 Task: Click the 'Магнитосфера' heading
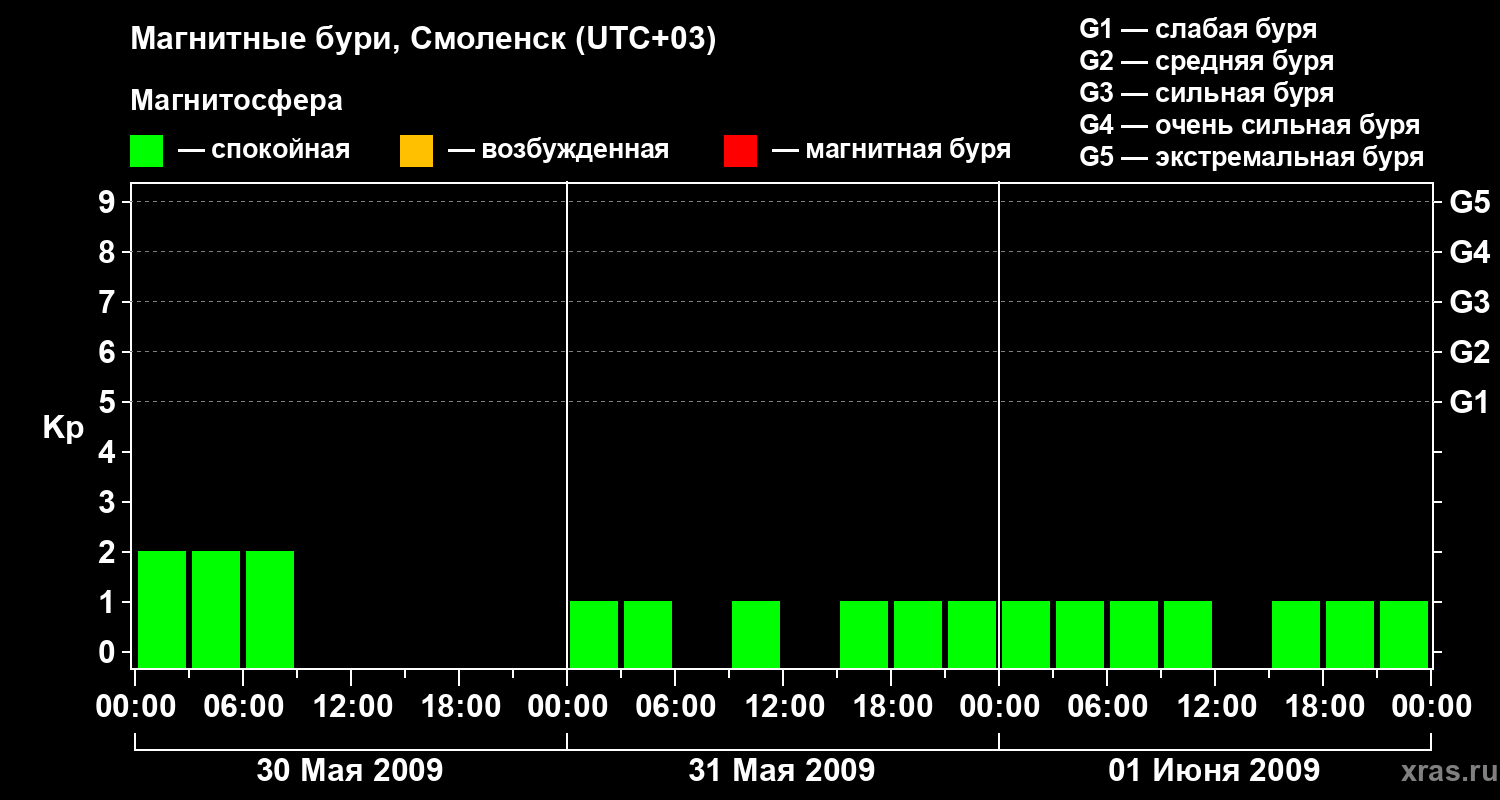pyautogui.click(x=236, y=101)
